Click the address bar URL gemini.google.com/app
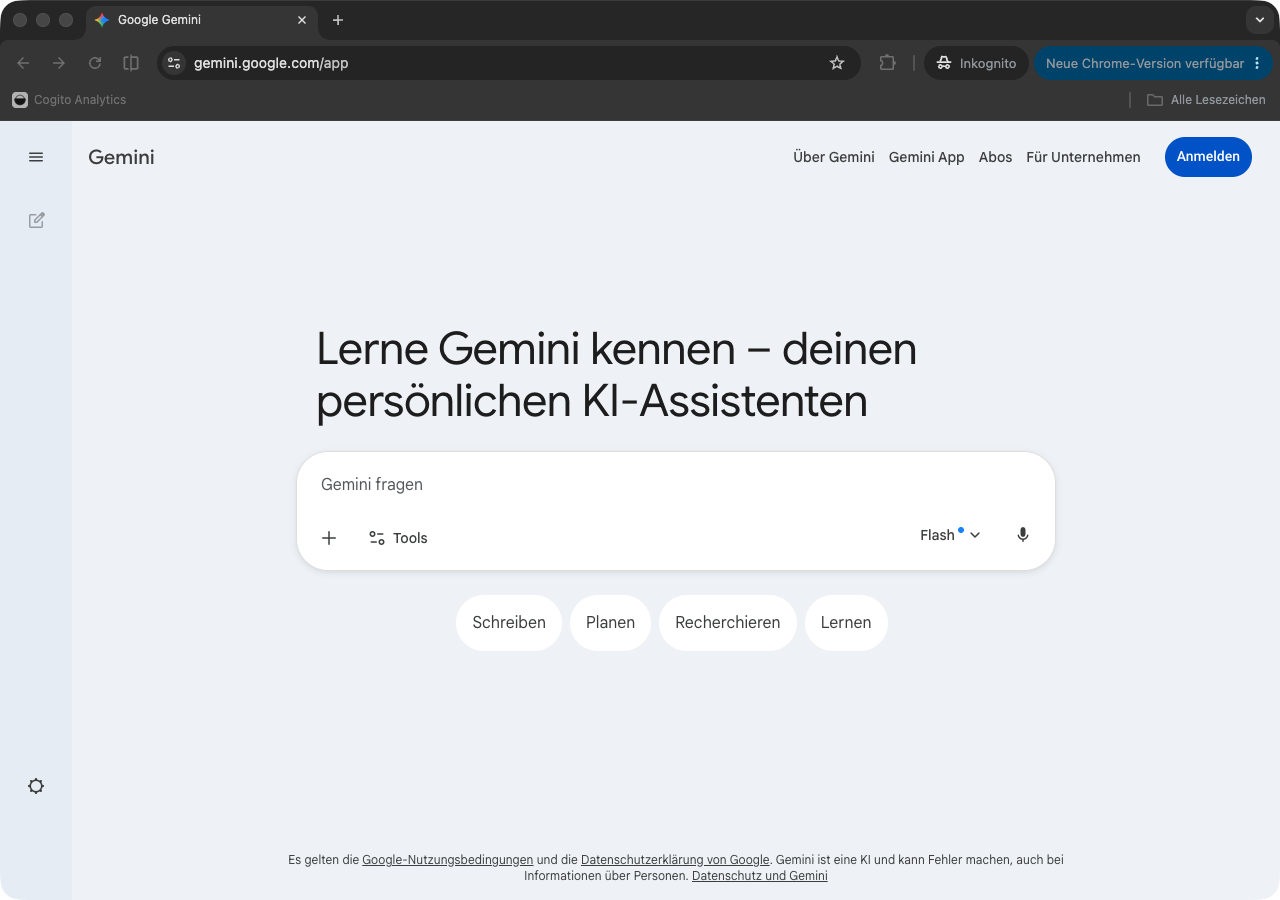This screenshot has height=900, width=1280. [271, 63]
